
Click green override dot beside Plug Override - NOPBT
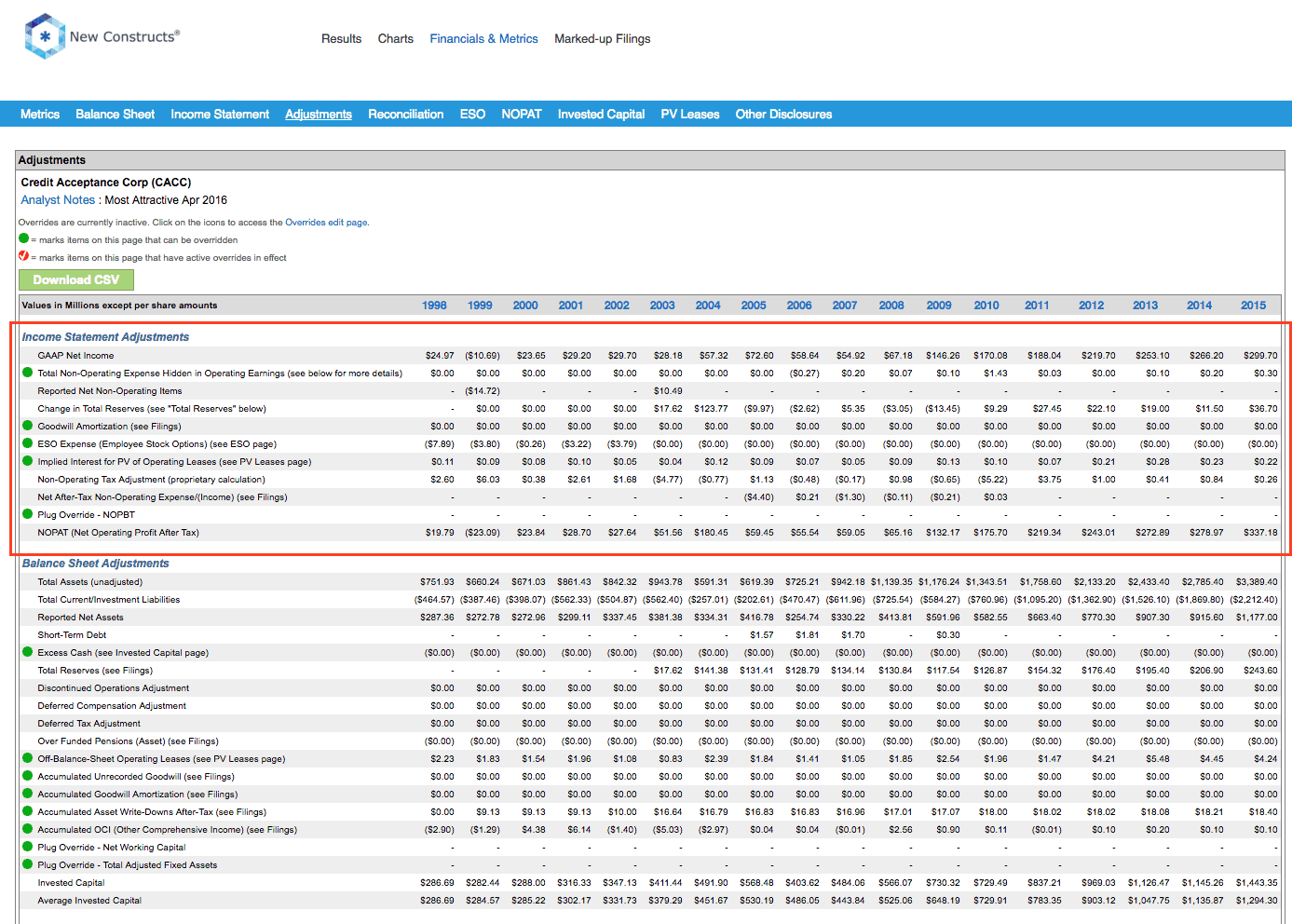click(28, 514)
